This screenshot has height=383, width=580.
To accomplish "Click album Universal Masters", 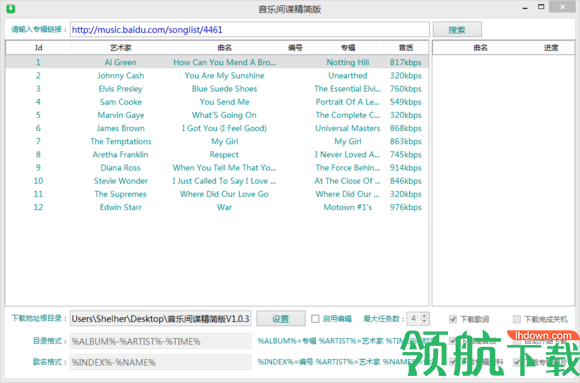I will [348, 128].
